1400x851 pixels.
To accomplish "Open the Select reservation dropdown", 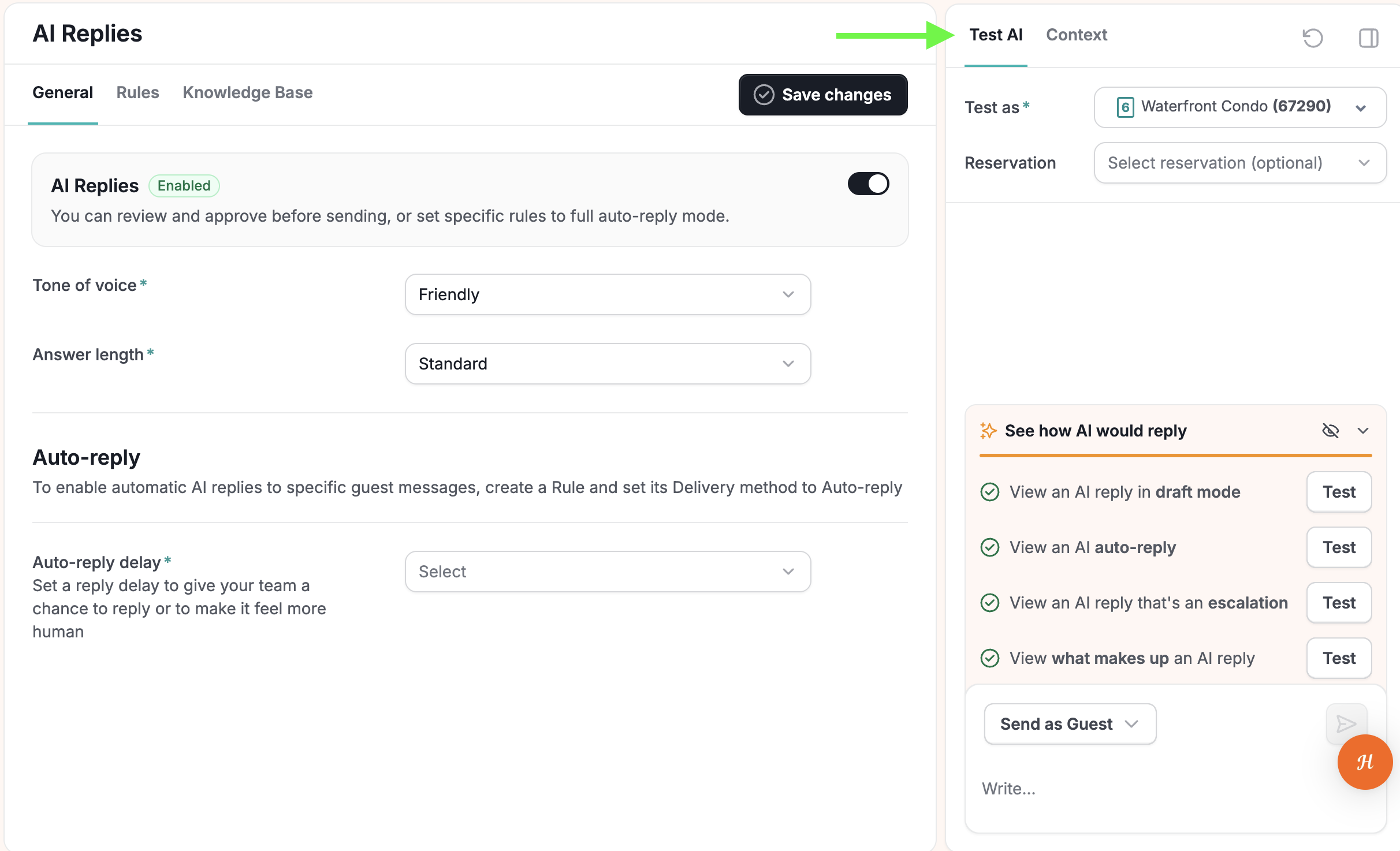I will click(x=1240, y=163).
